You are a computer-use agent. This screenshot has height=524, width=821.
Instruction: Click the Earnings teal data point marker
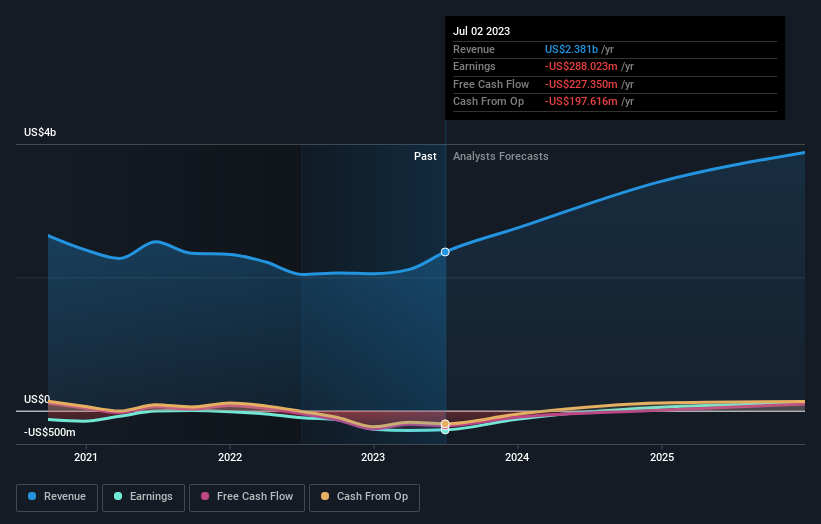click(x=445, y=430)
